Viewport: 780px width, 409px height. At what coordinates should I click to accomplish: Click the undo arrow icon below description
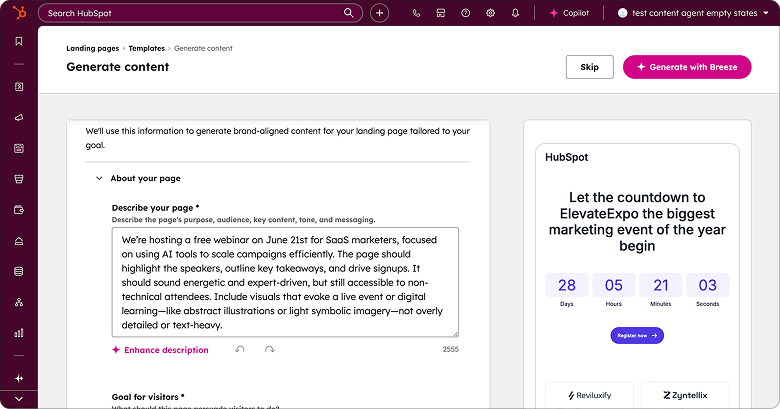(x=240, y=349)
